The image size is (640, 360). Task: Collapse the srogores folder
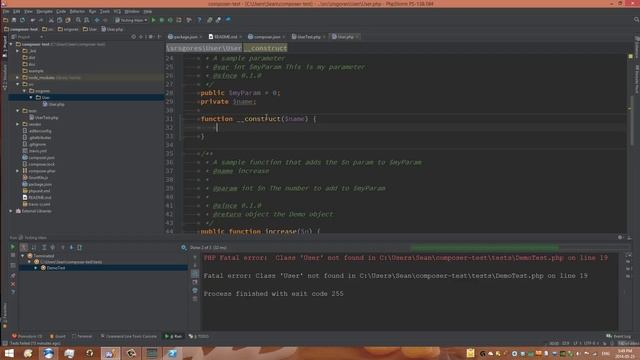coord(24,91)
